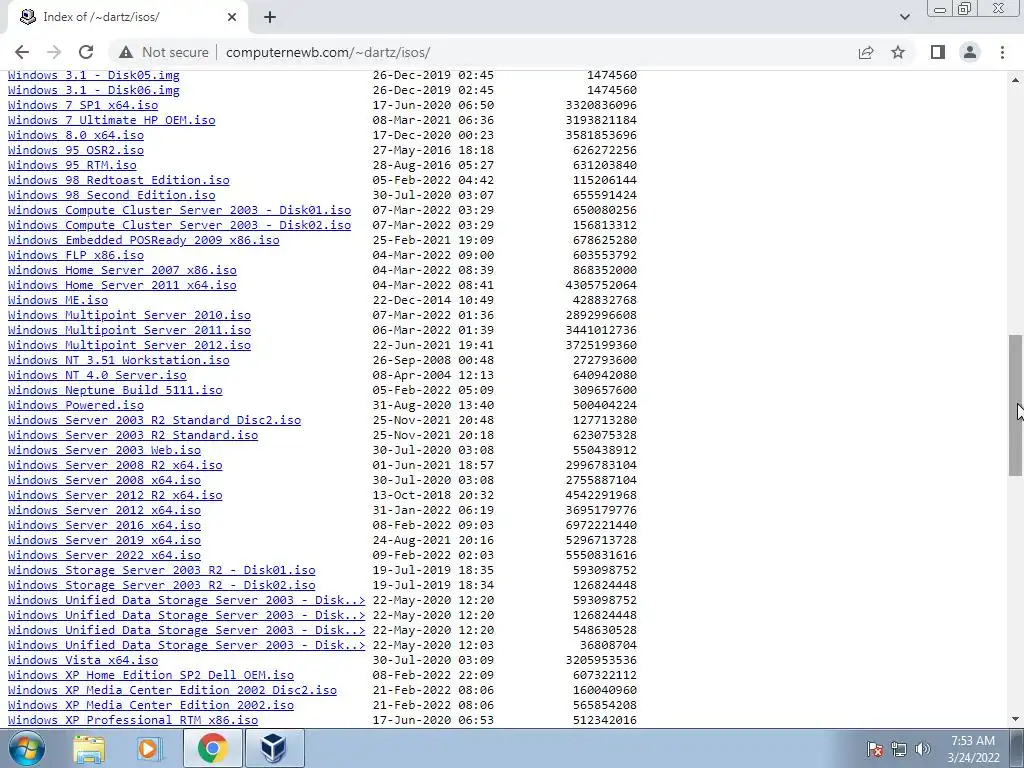Image resolution: width=1024 pixels, height=768 pixels.
Task: Open Chrome's three-dot menu
Action: point(1002,52)
